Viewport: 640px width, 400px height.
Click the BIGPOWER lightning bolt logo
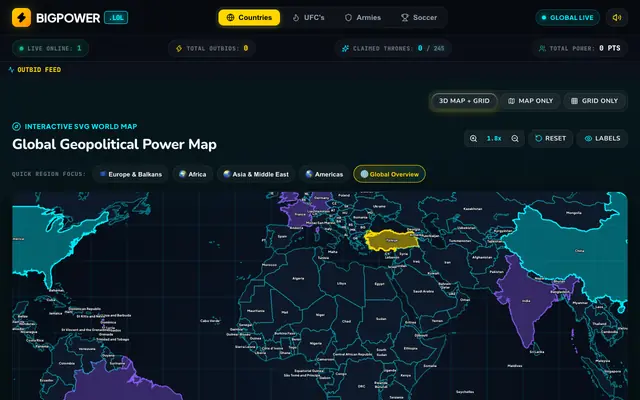(21, 18)
